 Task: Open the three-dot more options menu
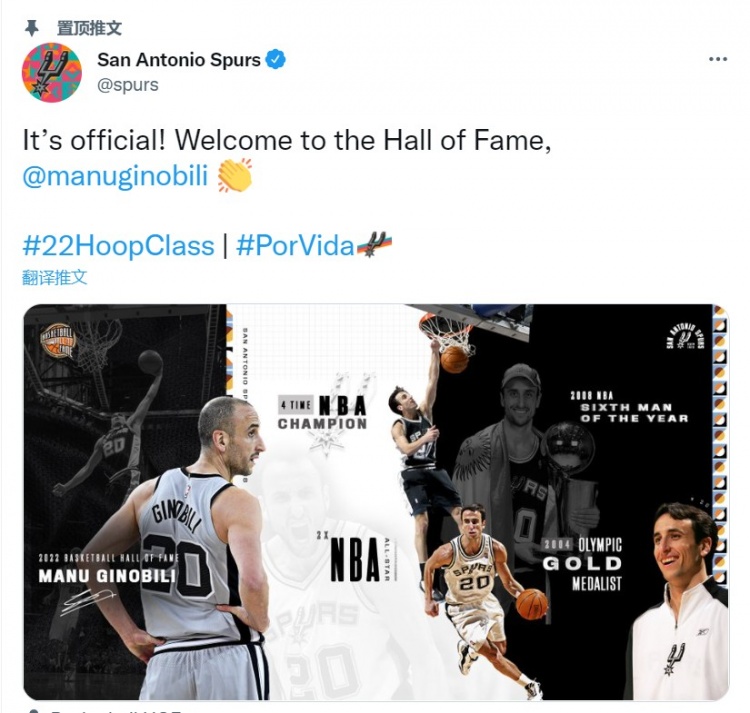point(717,59)
